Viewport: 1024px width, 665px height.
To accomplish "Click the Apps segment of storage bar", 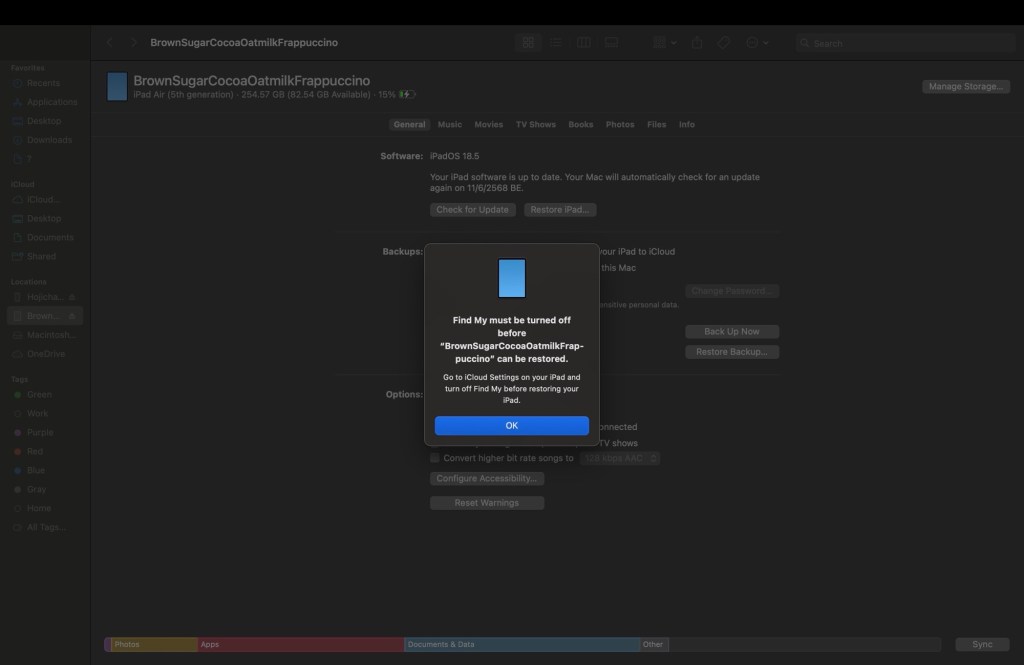I will coord(300,645).
